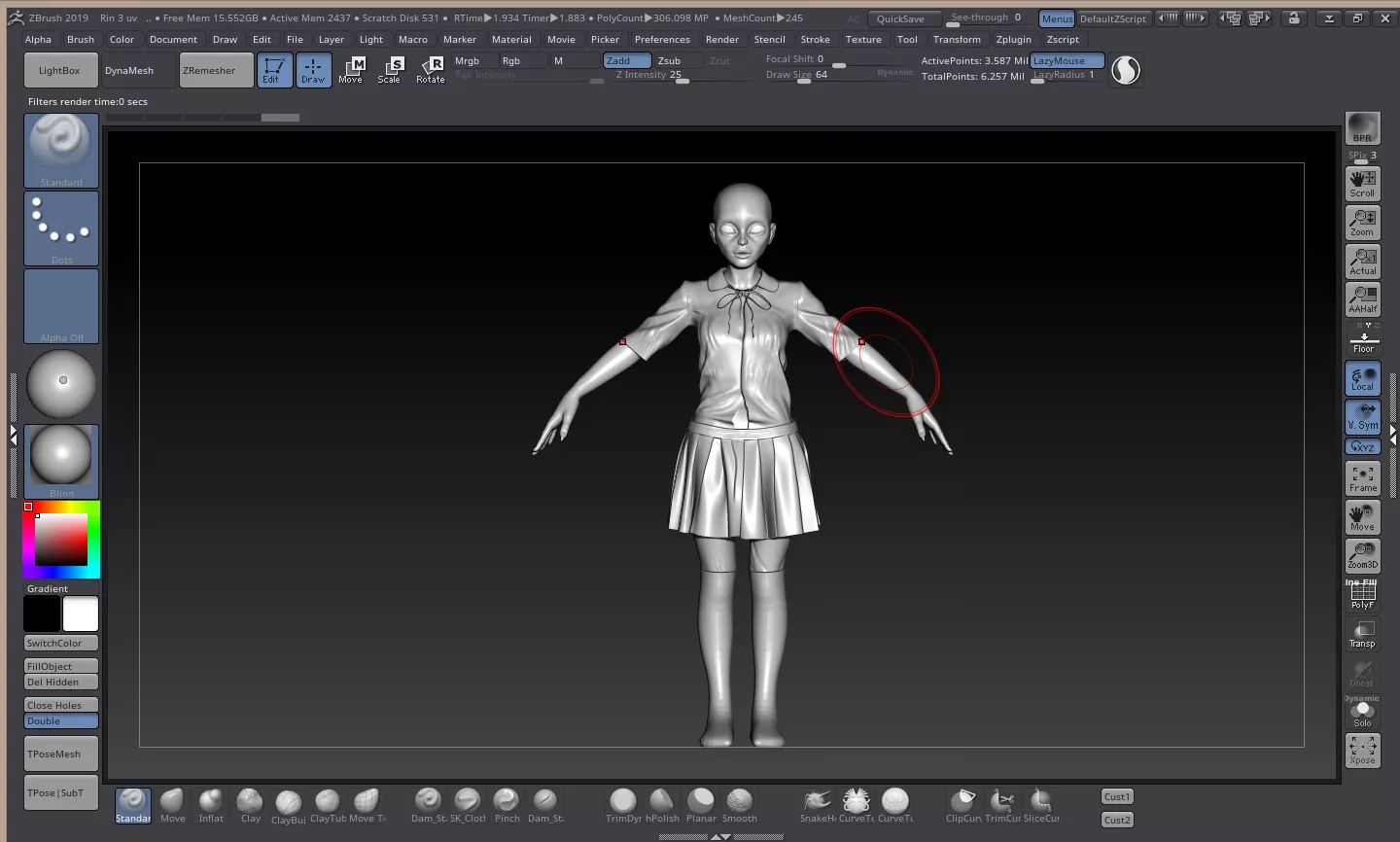Pick the hPolish brush
This screenshot has height=842, width=1400.
click(662, 804)
